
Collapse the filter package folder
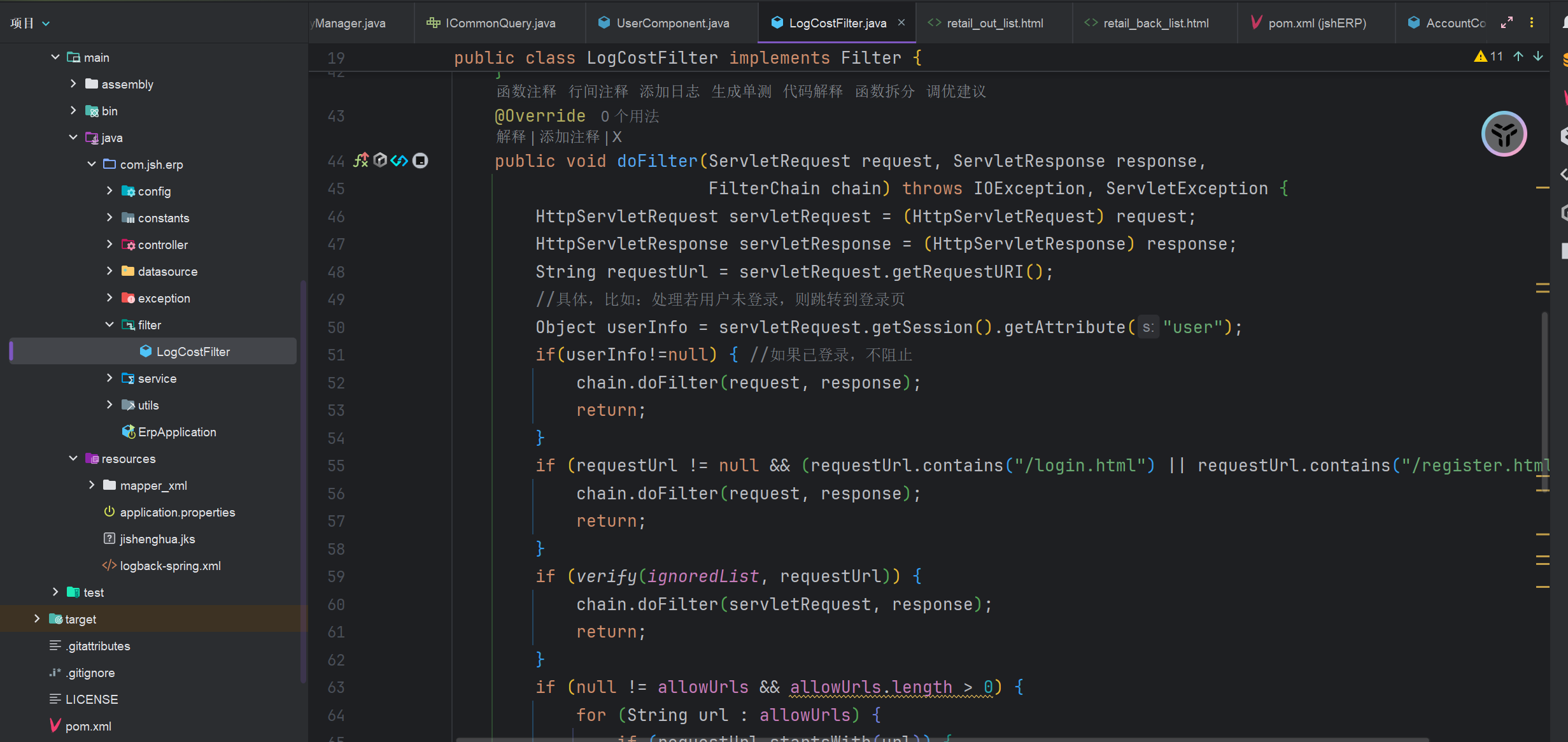click(x=109, y=325)
